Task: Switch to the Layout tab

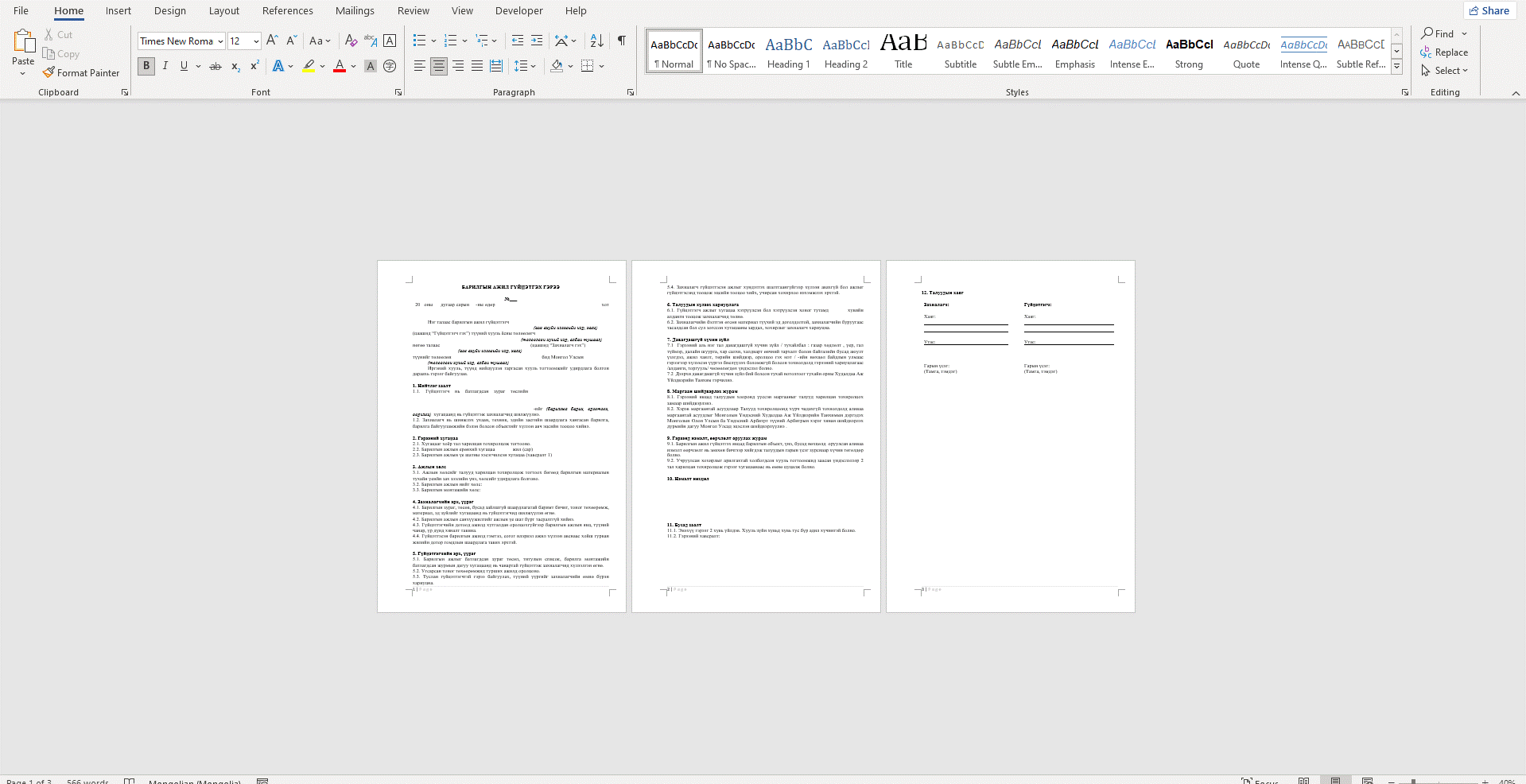Action: tap(224, 10)
